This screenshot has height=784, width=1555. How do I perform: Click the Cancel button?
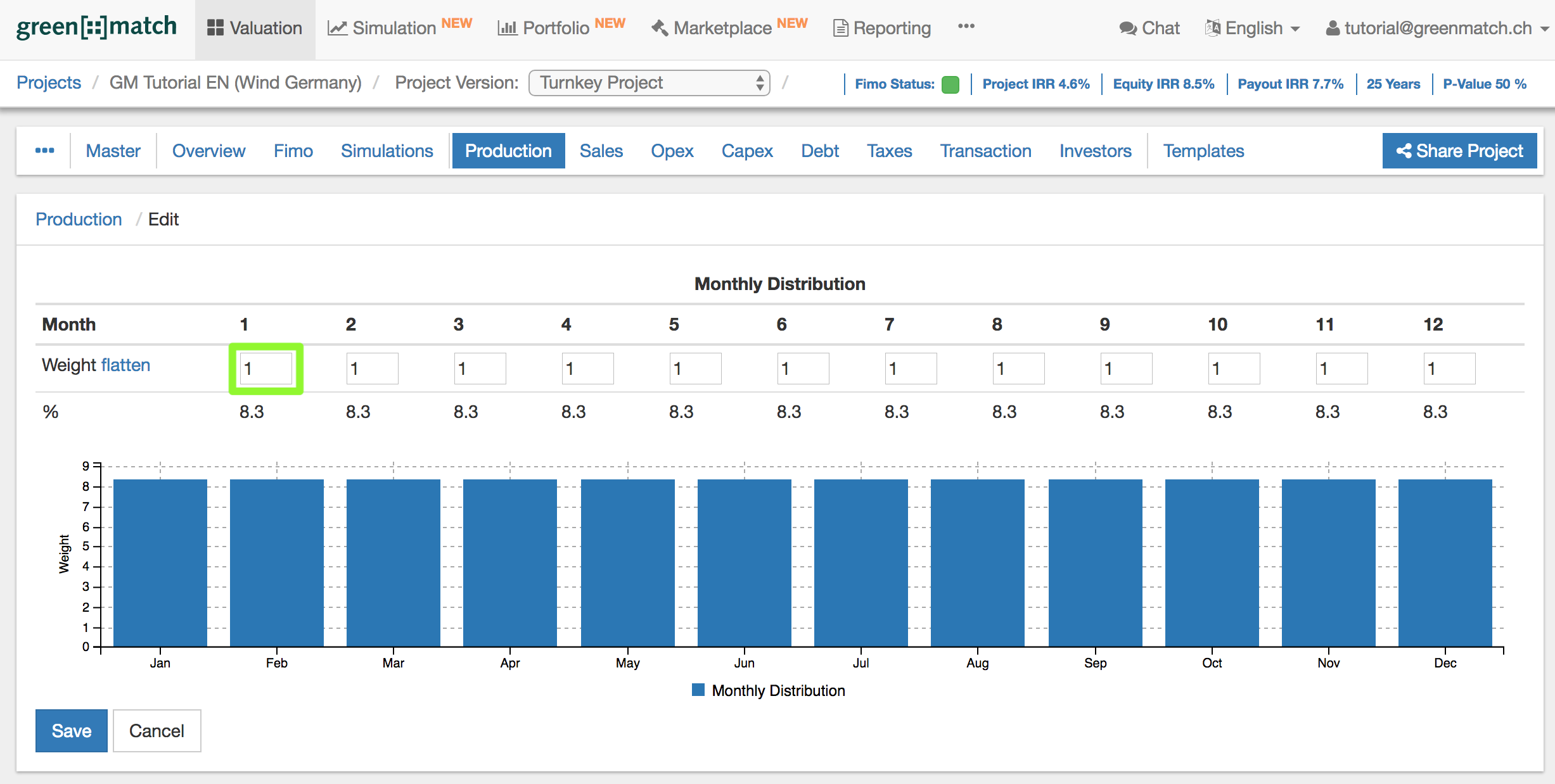click(x=157, y=731)
